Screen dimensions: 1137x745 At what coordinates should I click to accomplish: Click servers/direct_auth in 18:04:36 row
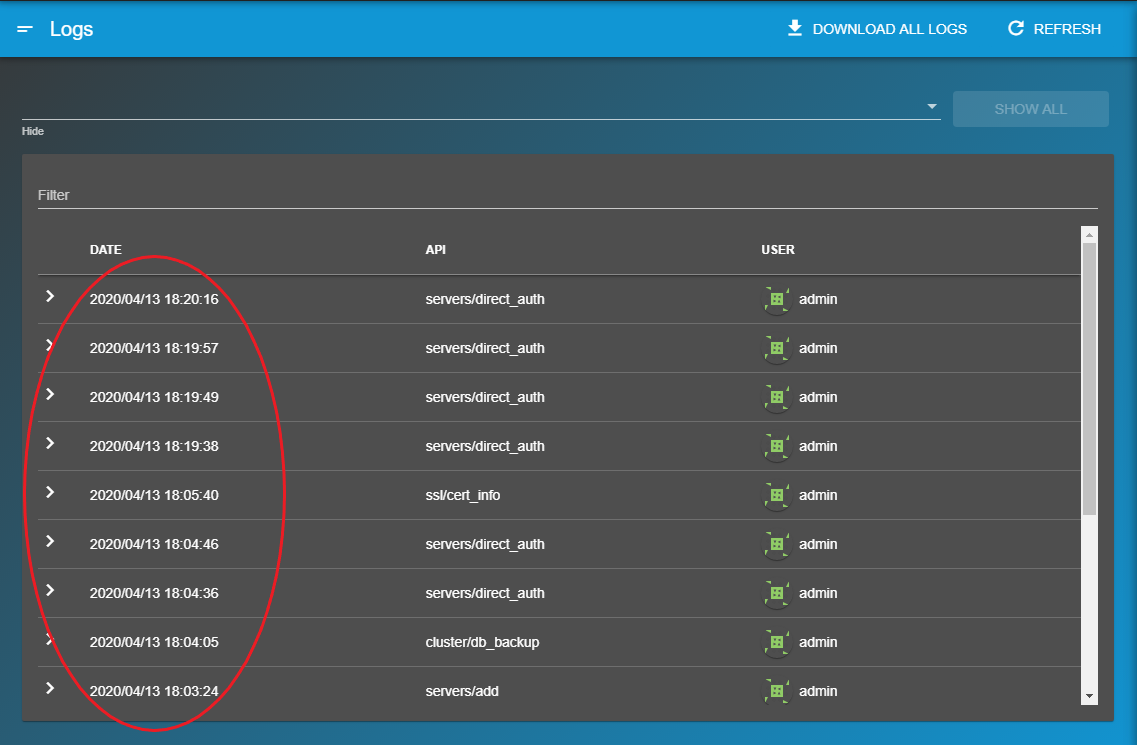[484, 593]
